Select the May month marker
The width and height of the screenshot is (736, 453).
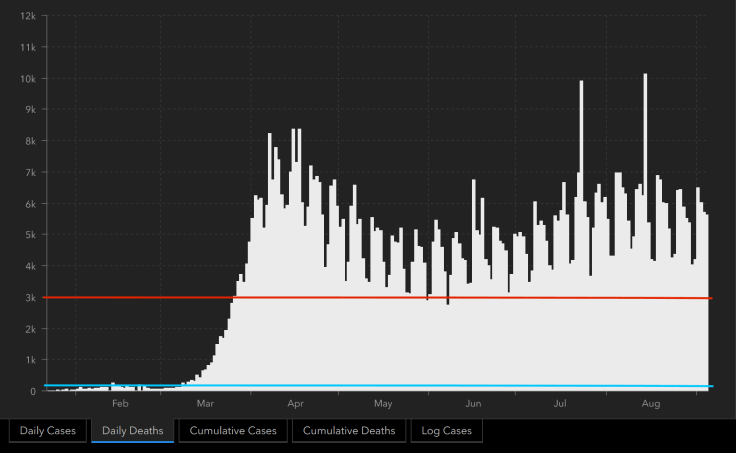tap(383, 404)
